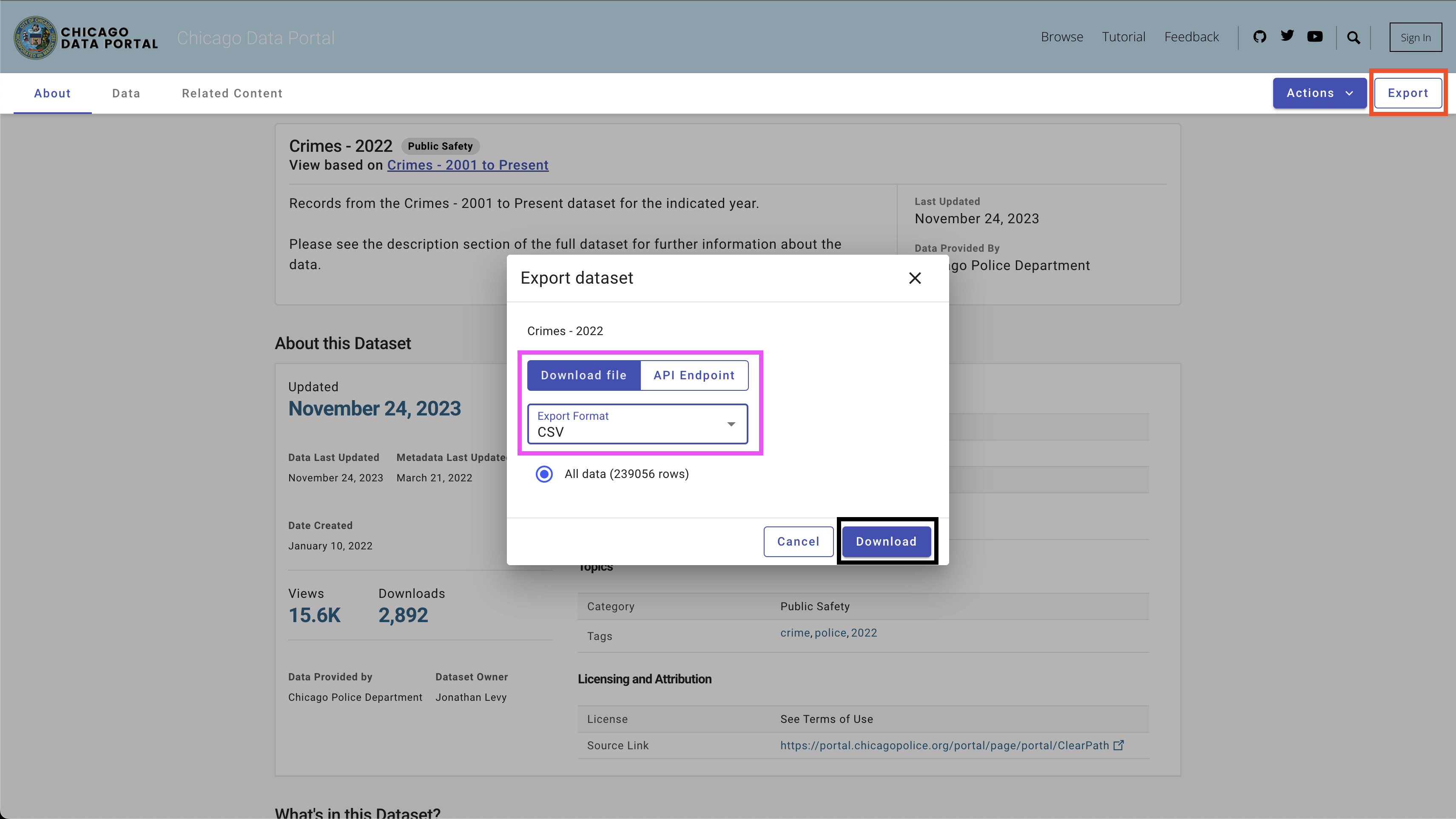
Task: Click external link icon beside Source Link
Action: pos(1118,745)
